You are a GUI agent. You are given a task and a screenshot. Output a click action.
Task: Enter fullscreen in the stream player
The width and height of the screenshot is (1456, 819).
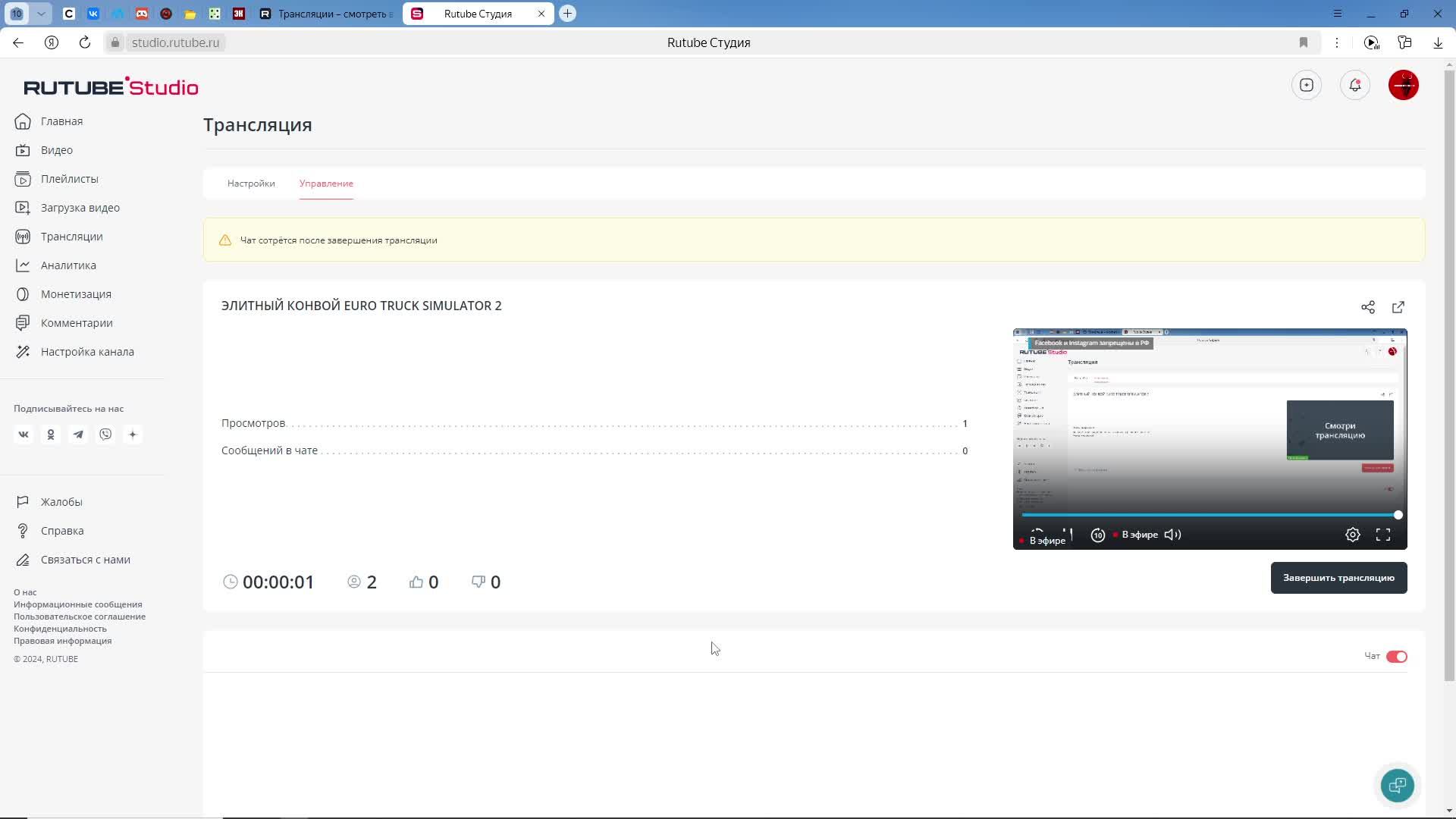click(1383, 535)
